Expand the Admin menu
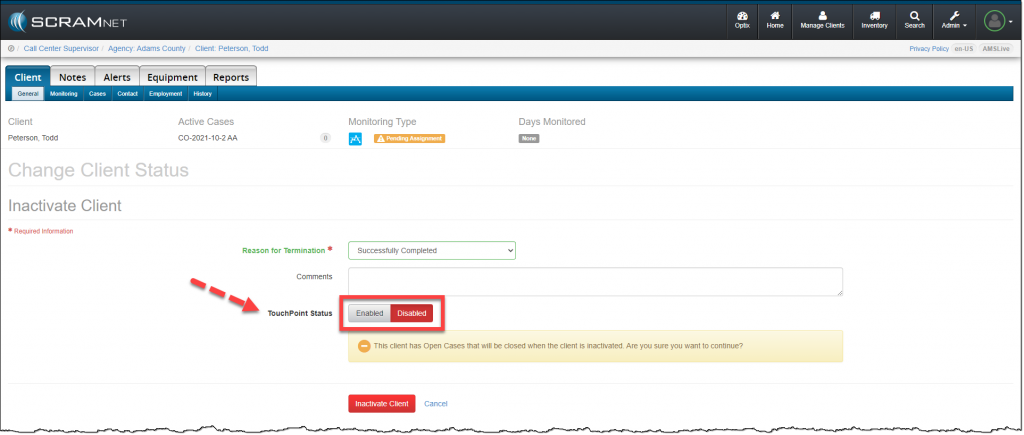1024x435 pixels. point(954,20)
